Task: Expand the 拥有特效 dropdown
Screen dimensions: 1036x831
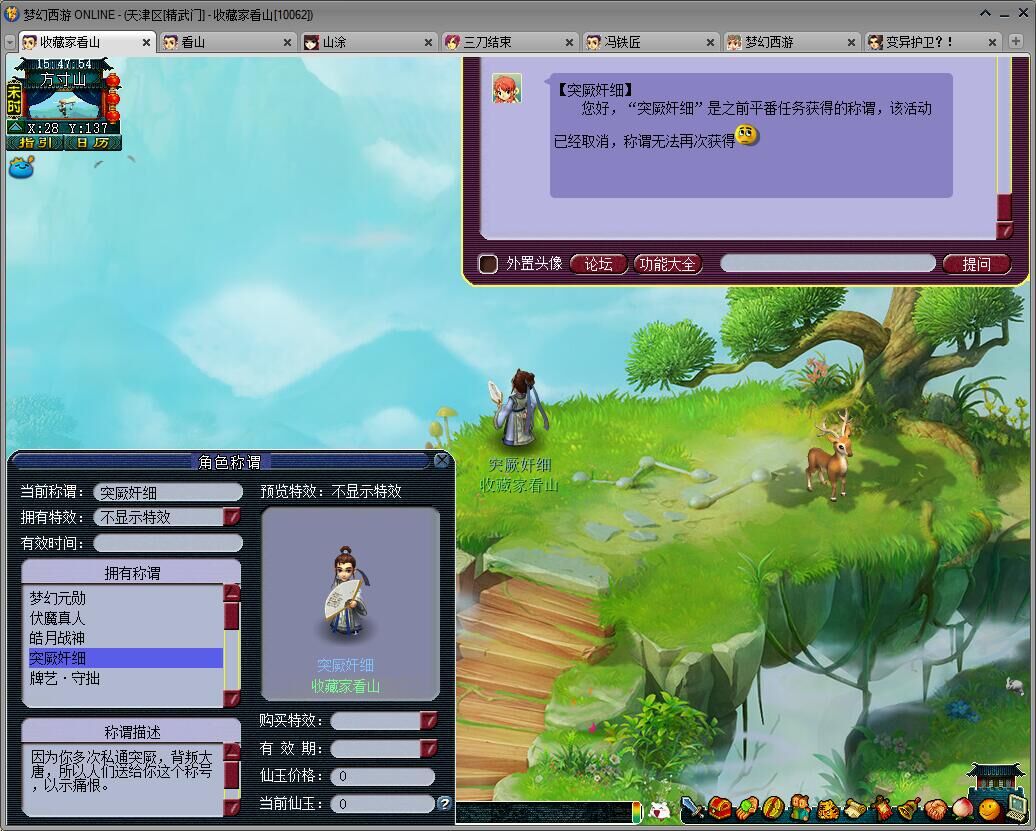Action: coord(231,517)
